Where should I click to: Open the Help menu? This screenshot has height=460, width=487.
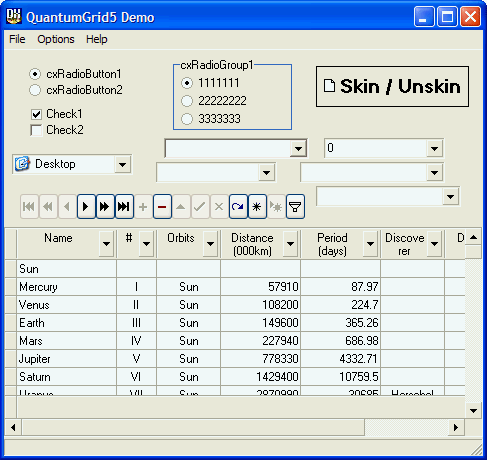tap(97, 39)
